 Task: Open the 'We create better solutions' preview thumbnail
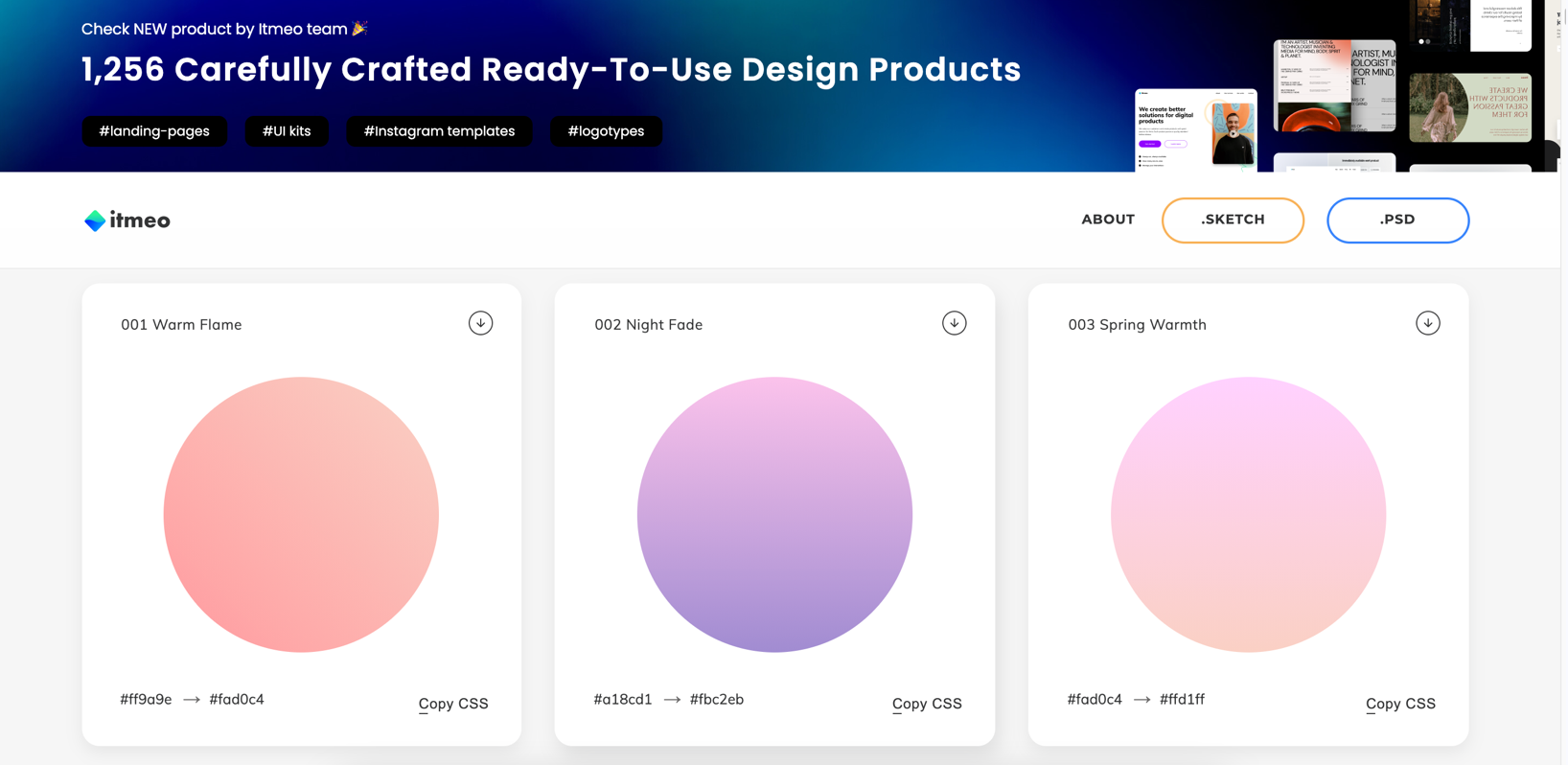pyautogui.click(x=1195, y=130)
